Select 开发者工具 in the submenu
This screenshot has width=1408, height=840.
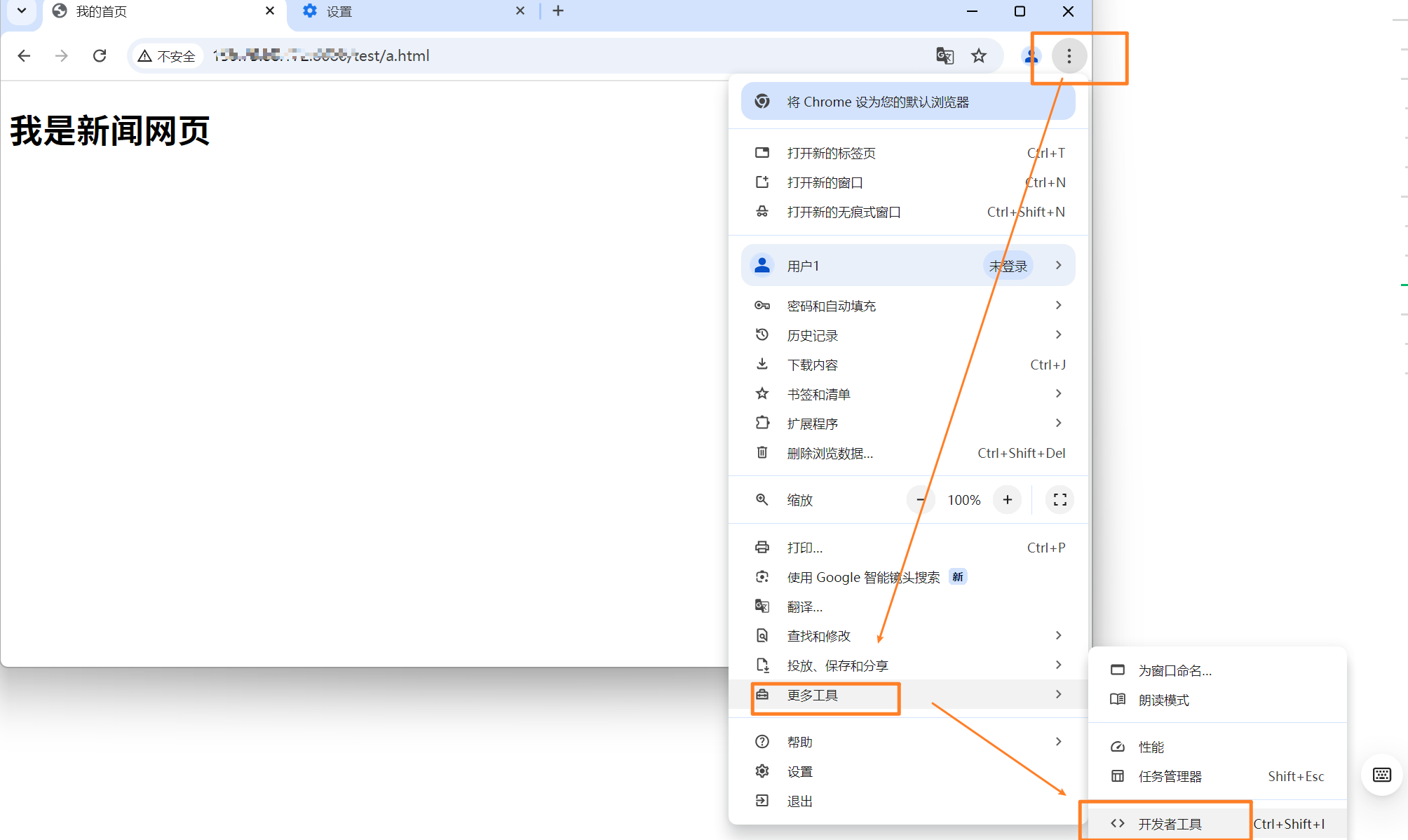tap(1170, 824)
